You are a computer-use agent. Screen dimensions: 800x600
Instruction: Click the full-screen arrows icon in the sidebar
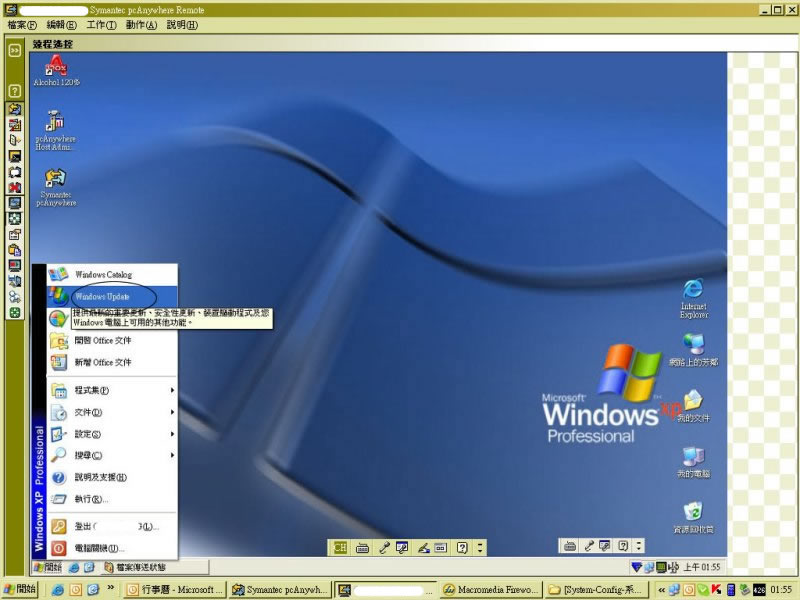(15, 219)
